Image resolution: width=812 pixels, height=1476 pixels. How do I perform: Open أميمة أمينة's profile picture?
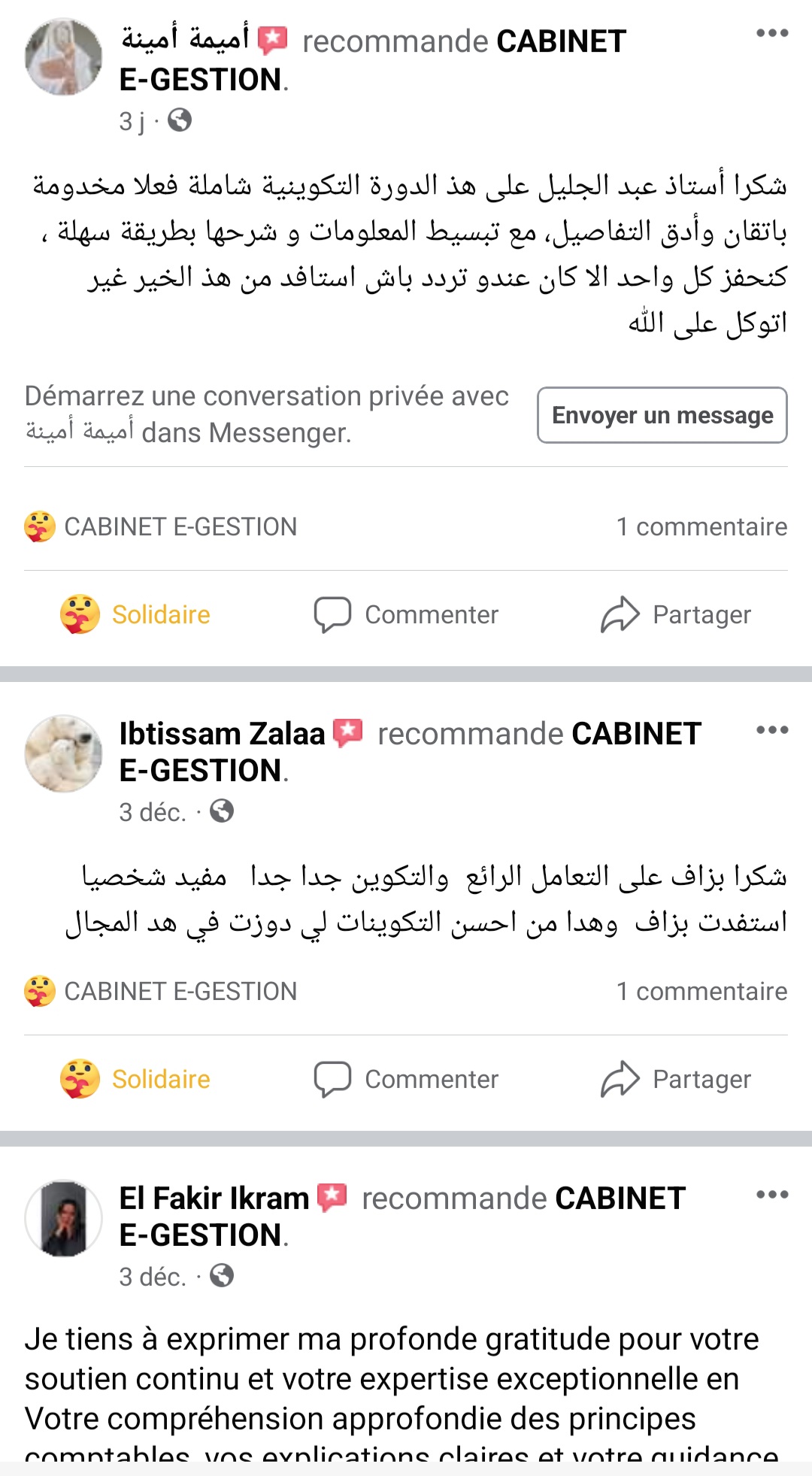click(64, 57)
